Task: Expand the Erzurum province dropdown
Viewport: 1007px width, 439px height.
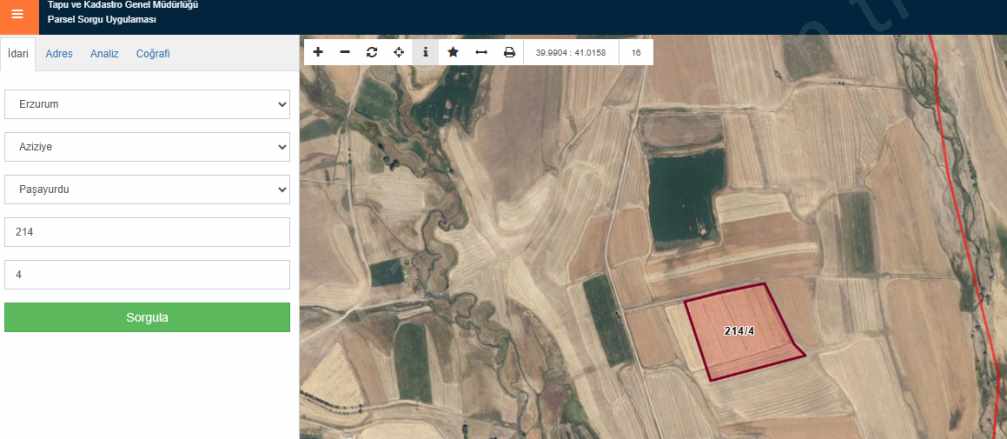Action: pyautogui.click(x=147, y=104)
